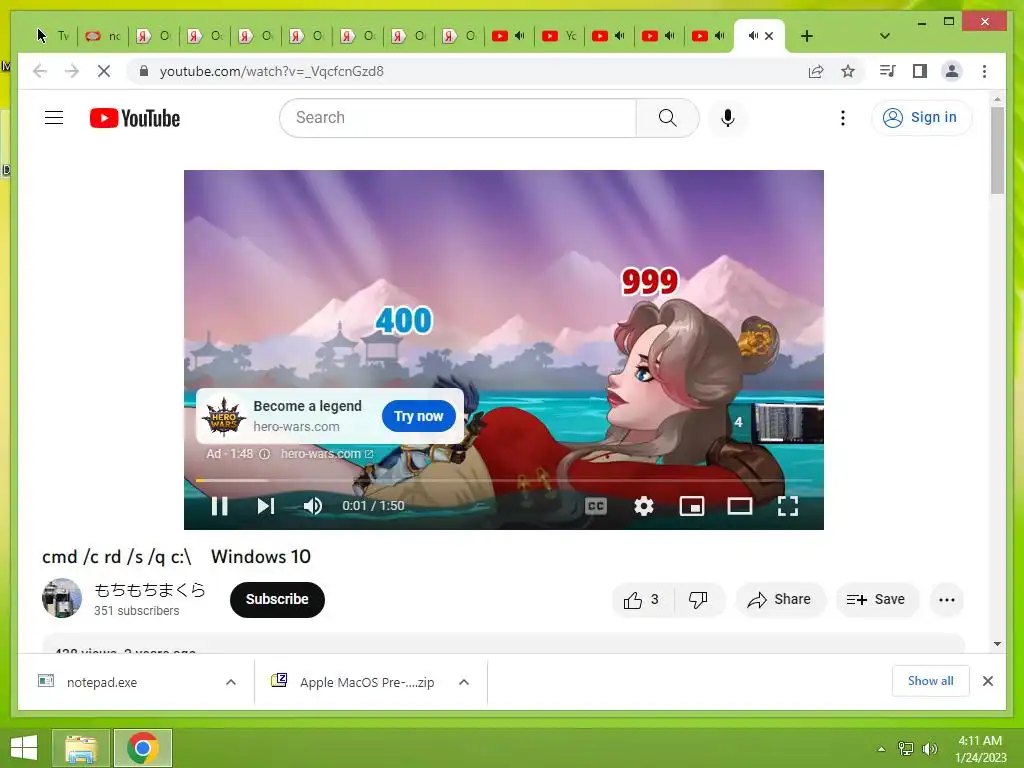Image resolution: width=1024 pixels, height=768 pixels.
Task: Show ad info icon next to Ad 1:48
Action: click(x=264, y=454)
